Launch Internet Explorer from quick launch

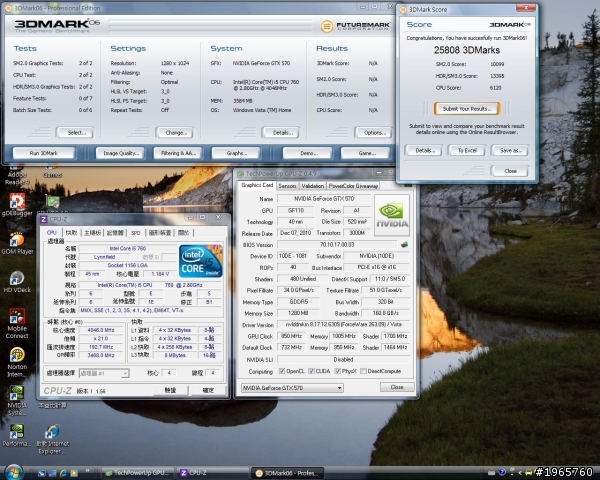coord(63,473)
